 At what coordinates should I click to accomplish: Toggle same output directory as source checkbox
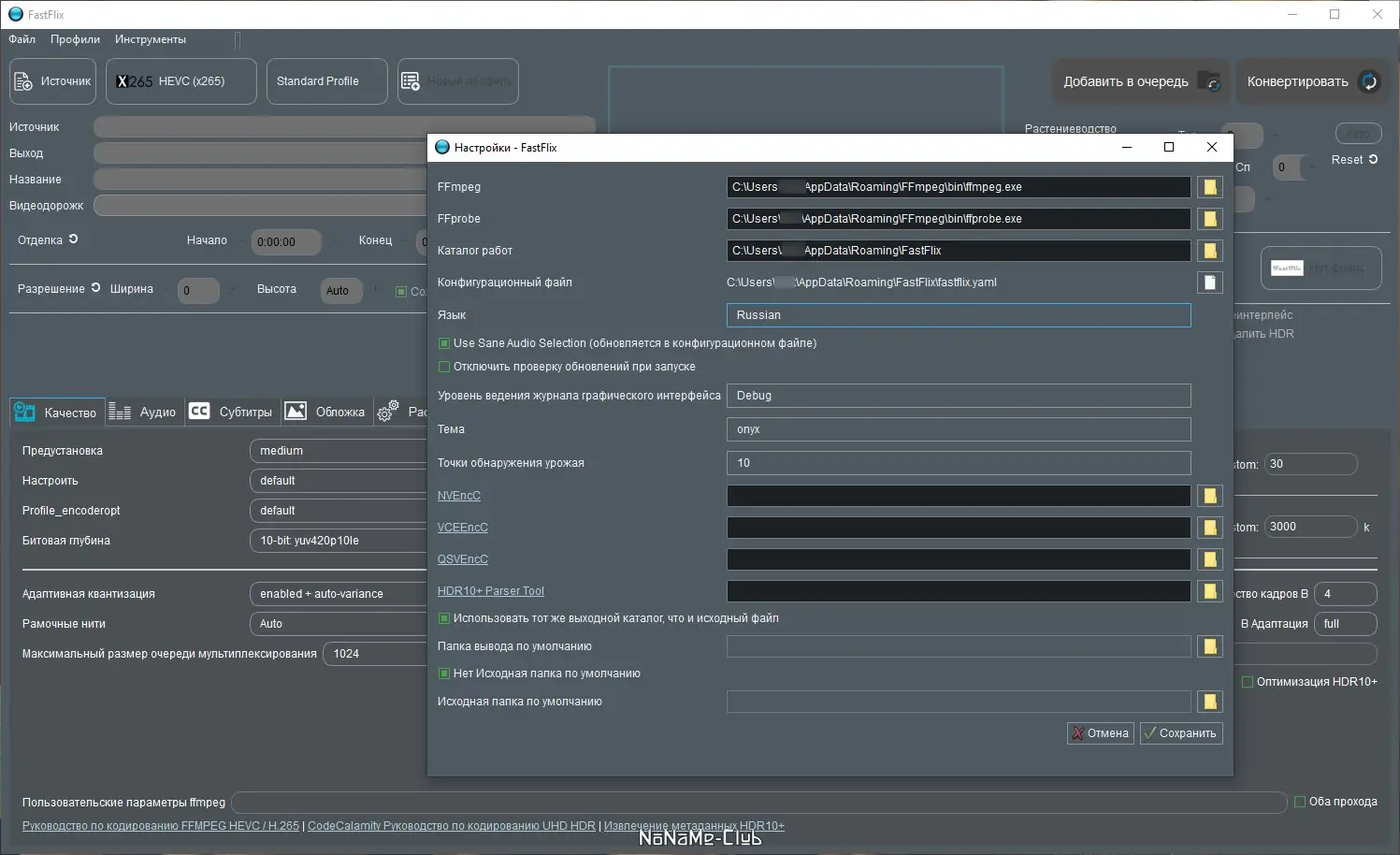(x=444, y=618)
